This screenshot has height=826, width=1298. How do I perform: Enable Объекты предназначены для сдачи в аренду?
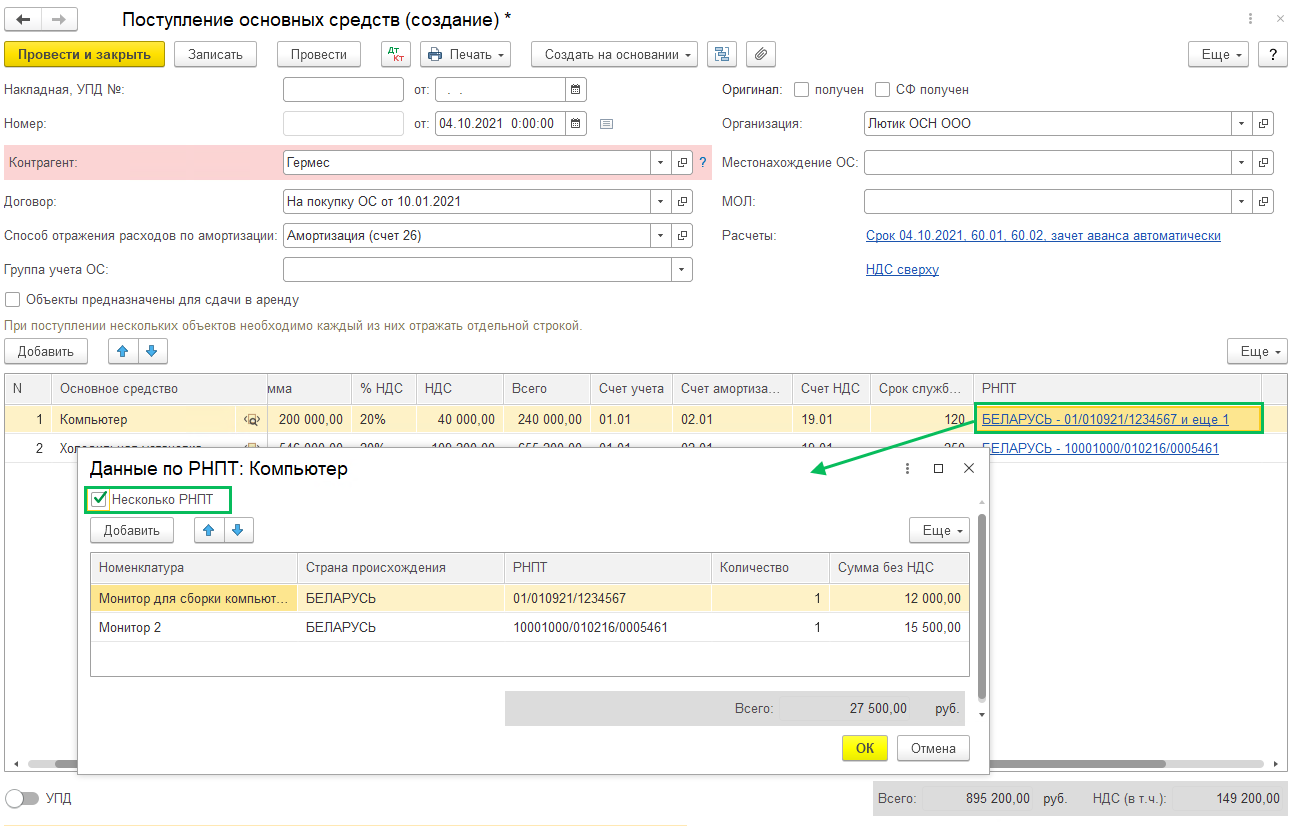click(13, 299)
